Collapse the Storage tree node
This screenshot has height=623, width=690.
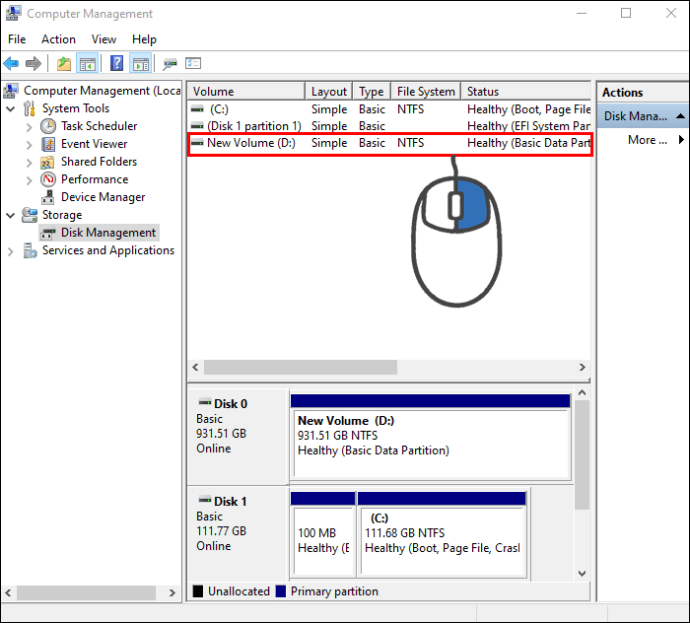coord(11,216)
